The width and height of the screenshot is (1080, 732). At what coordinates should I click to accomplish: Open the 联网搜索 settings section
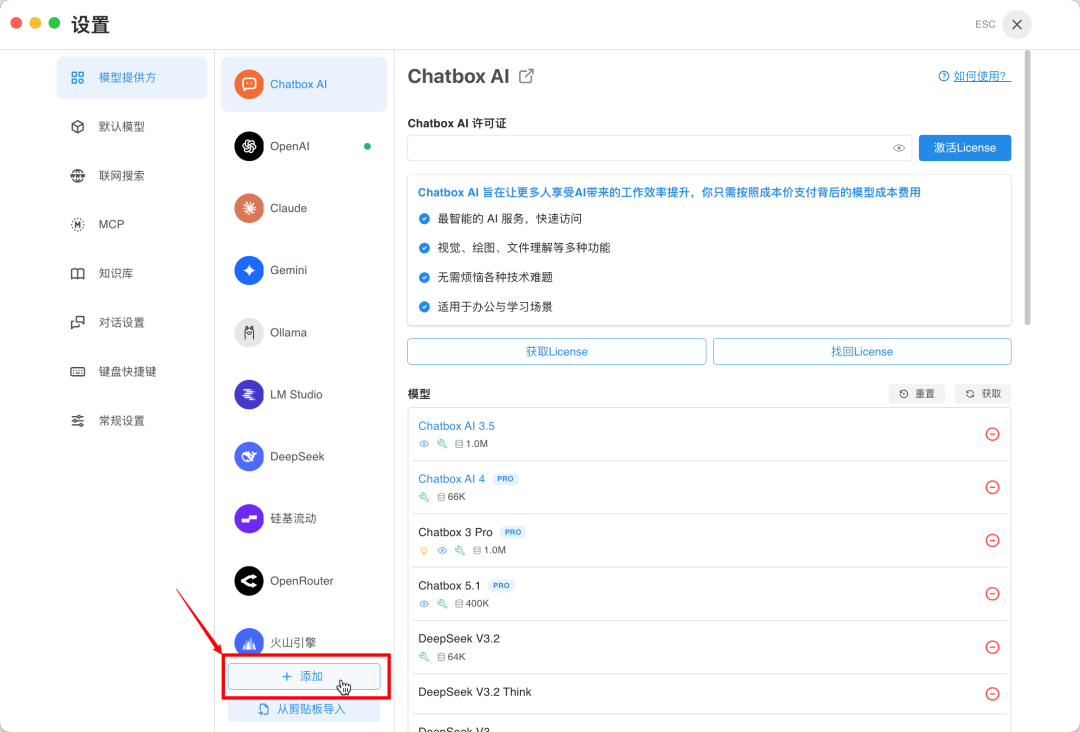(x=132, y=176)
